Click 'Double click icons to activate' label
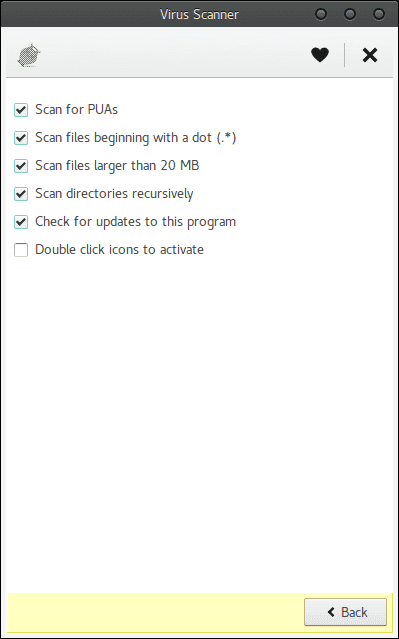The height and width of the screenshot is (639, 399). (119, 249)
